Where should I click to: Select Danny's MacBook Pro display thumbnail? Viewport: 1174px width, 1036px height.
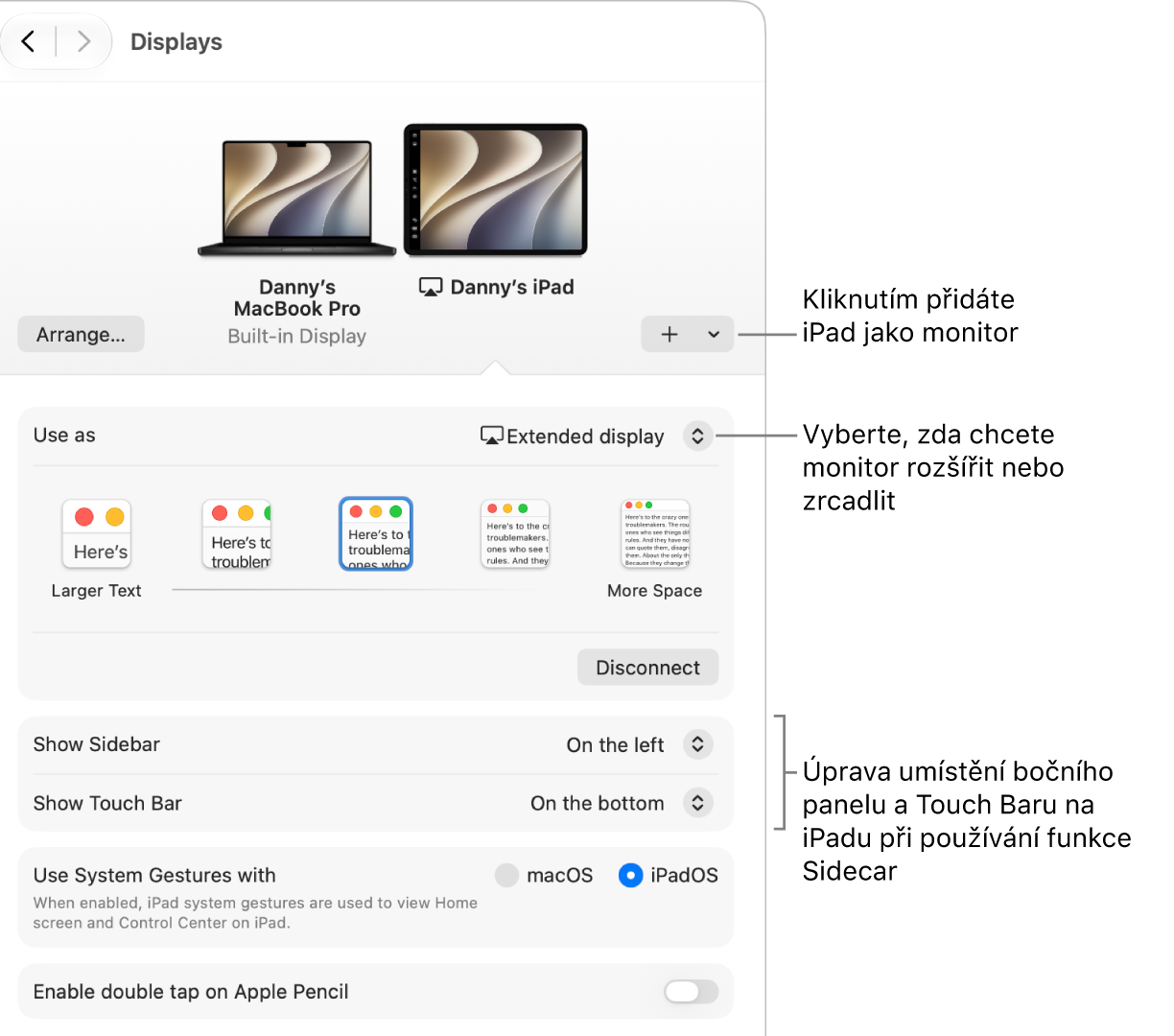296,198
